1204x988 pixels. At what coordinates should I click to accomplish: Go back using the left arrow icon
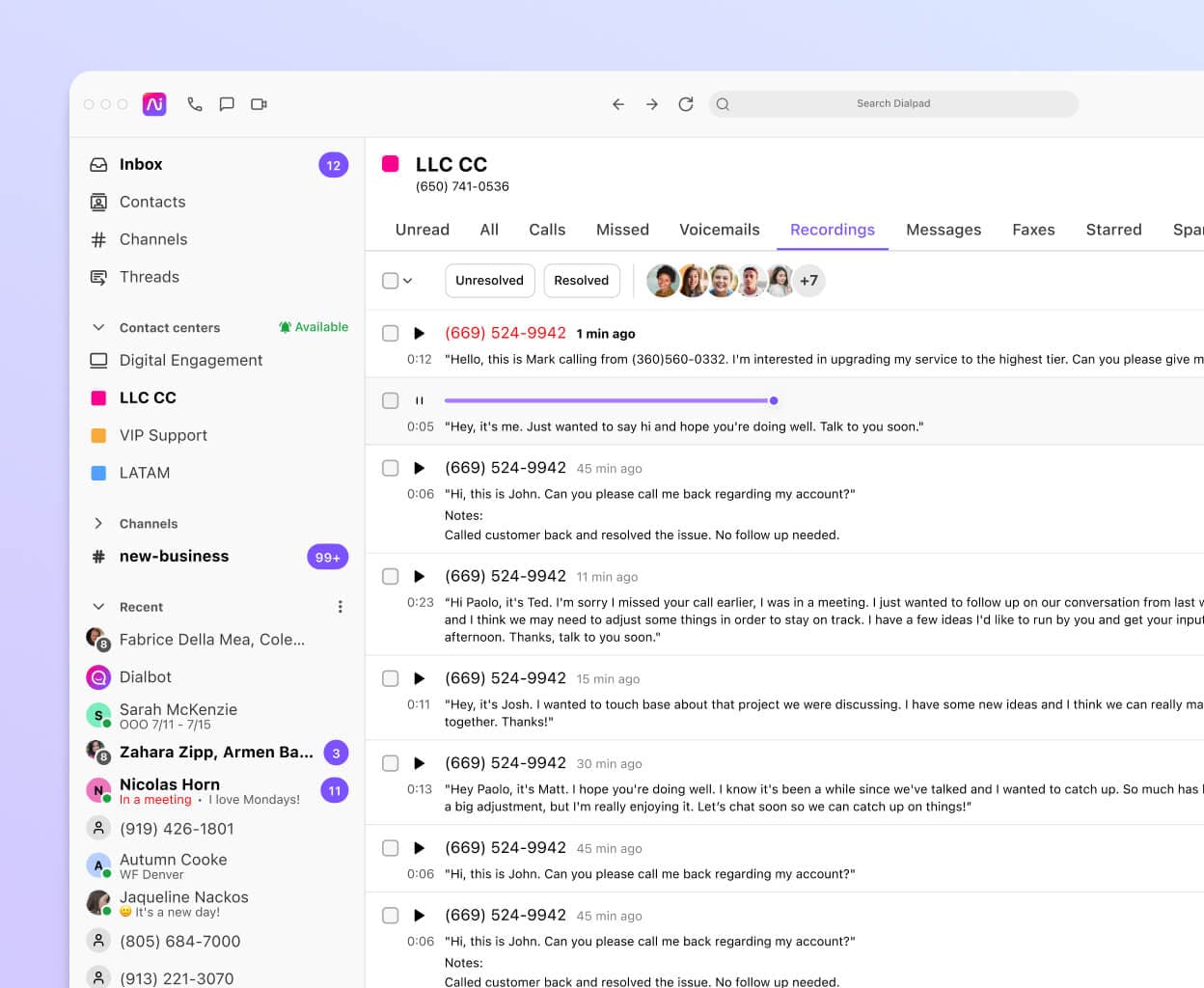click(618, 104)
